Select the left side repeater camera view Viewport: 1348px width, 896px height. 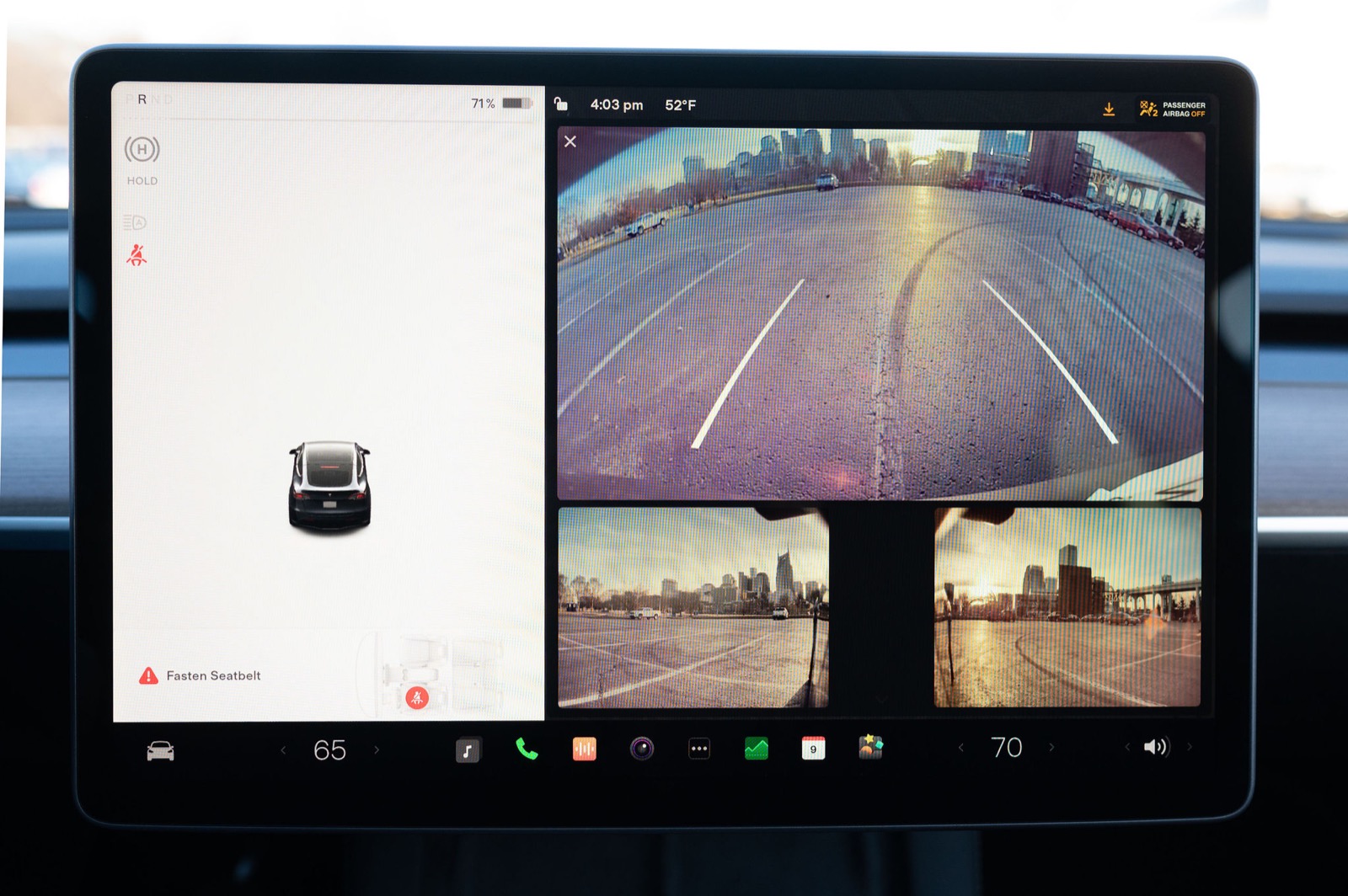click(x=693, y=606)
